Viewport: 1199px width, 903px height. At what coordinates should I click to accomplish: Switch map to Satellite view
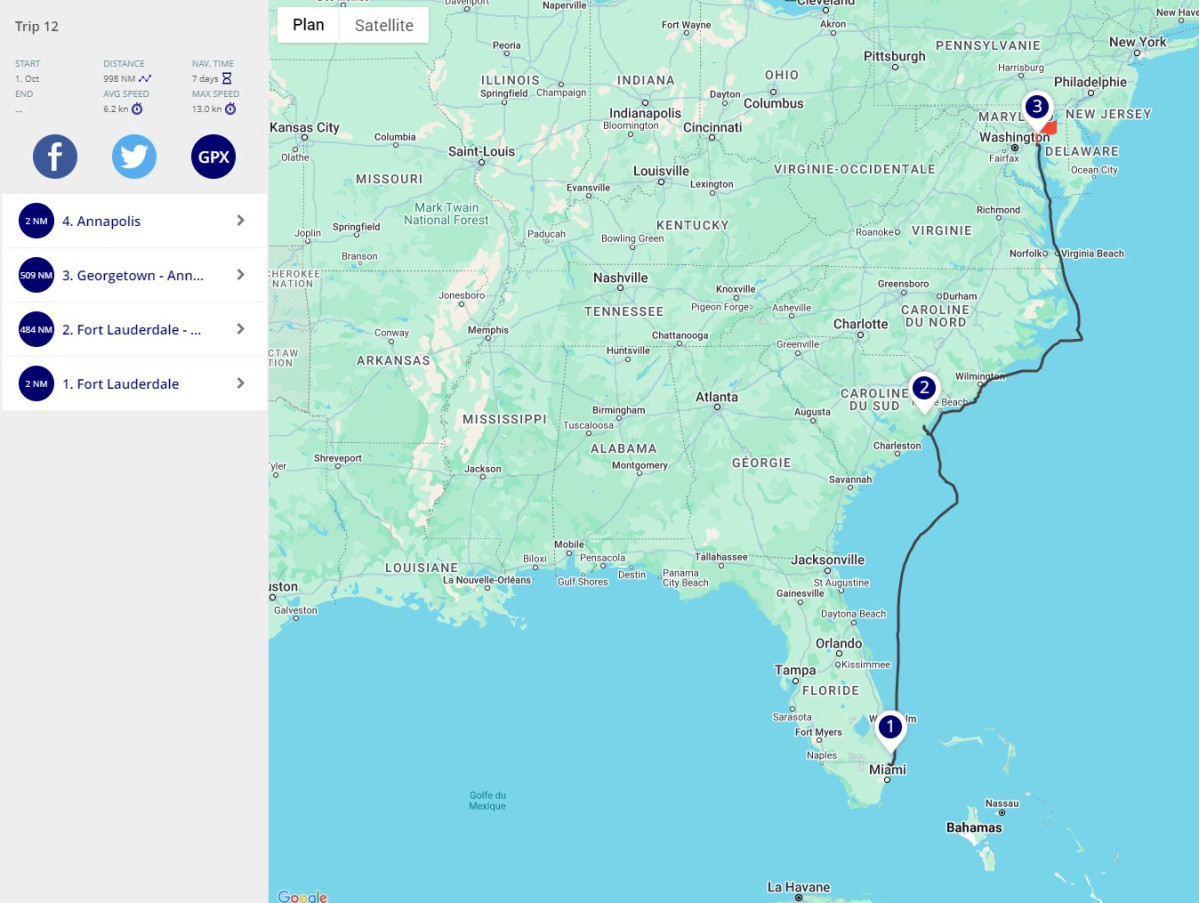384,25
